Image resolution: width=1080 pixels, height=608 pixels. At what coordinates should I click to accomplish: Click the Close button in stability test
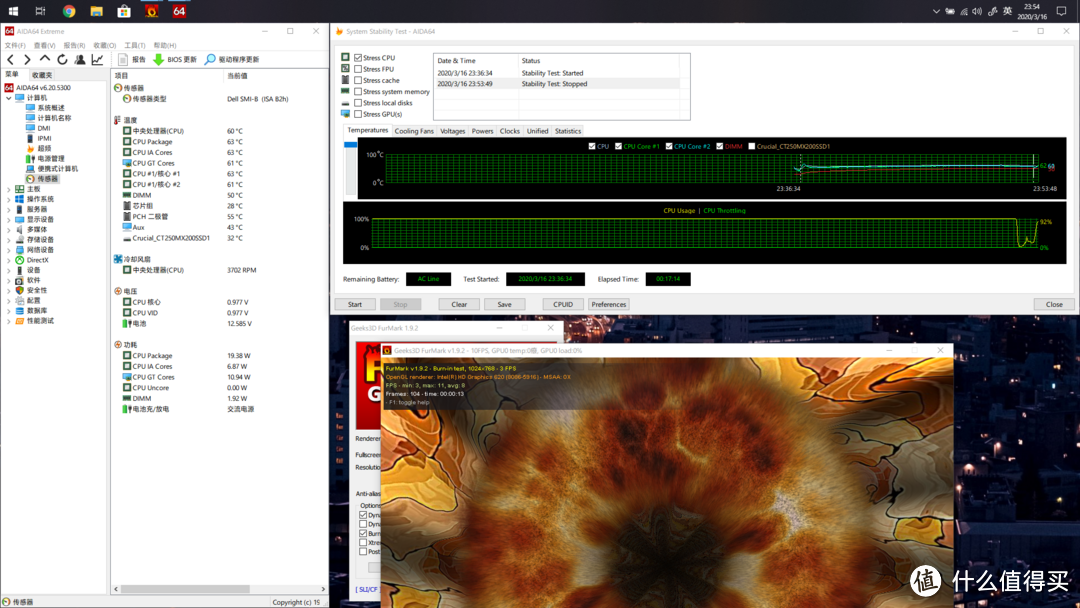1054,304
